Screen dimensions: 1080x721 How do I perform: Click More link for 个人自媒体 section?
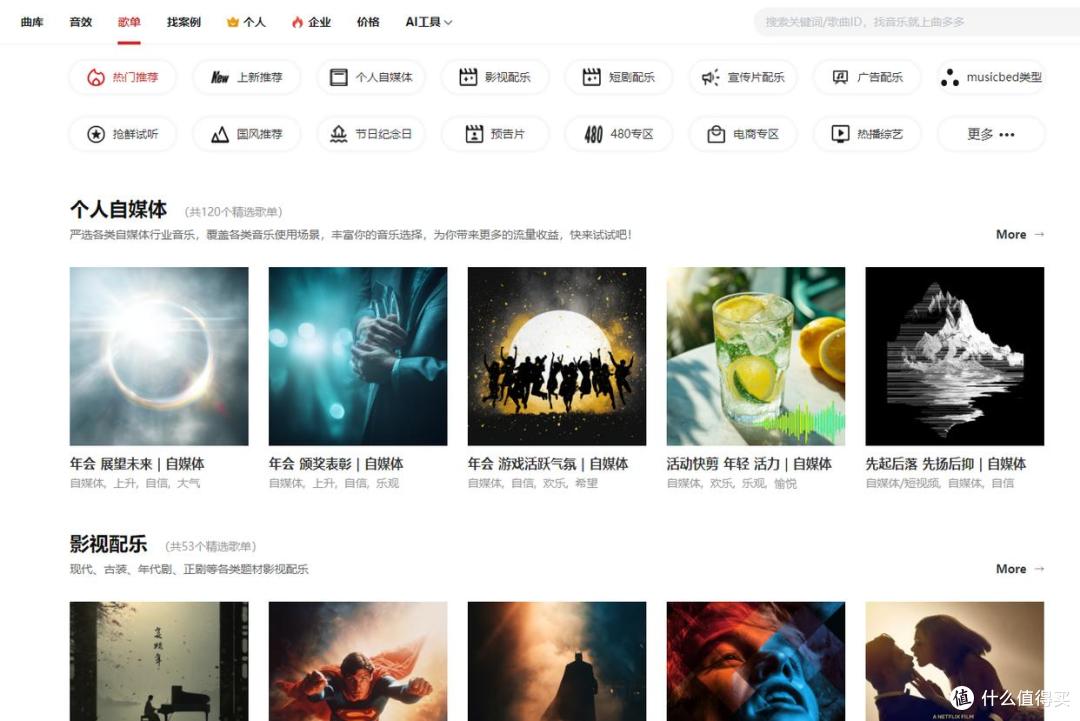coord(1019,234)
